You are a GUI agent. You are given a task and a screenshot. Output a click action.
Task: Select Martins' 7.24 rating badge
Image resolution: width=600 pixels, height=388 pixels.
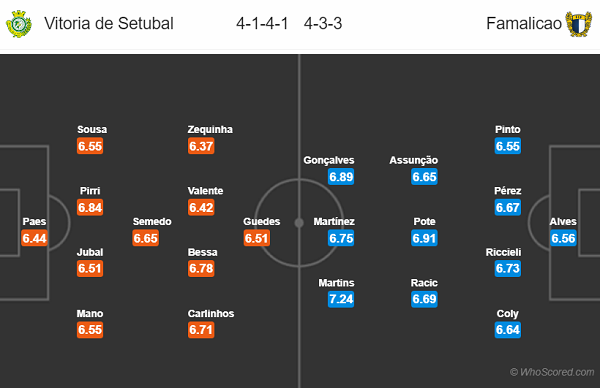point(341,299)
